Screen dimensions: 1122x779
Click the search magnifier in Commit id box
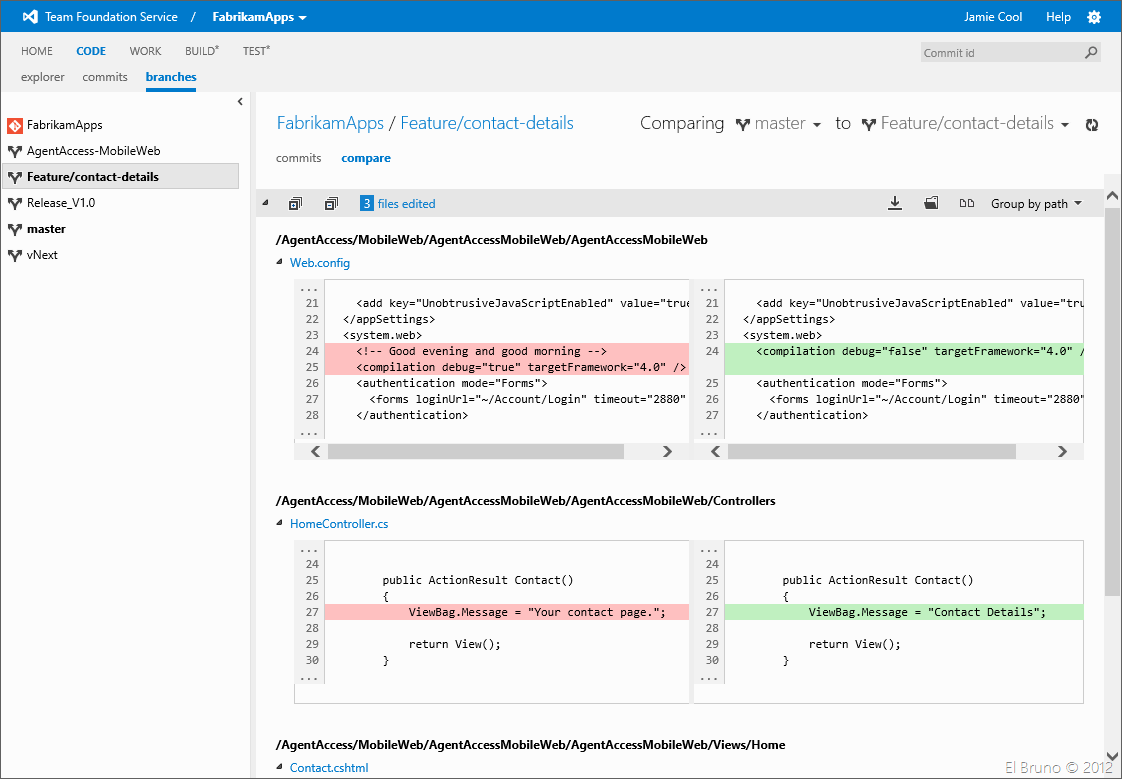tap(1090, 53)
